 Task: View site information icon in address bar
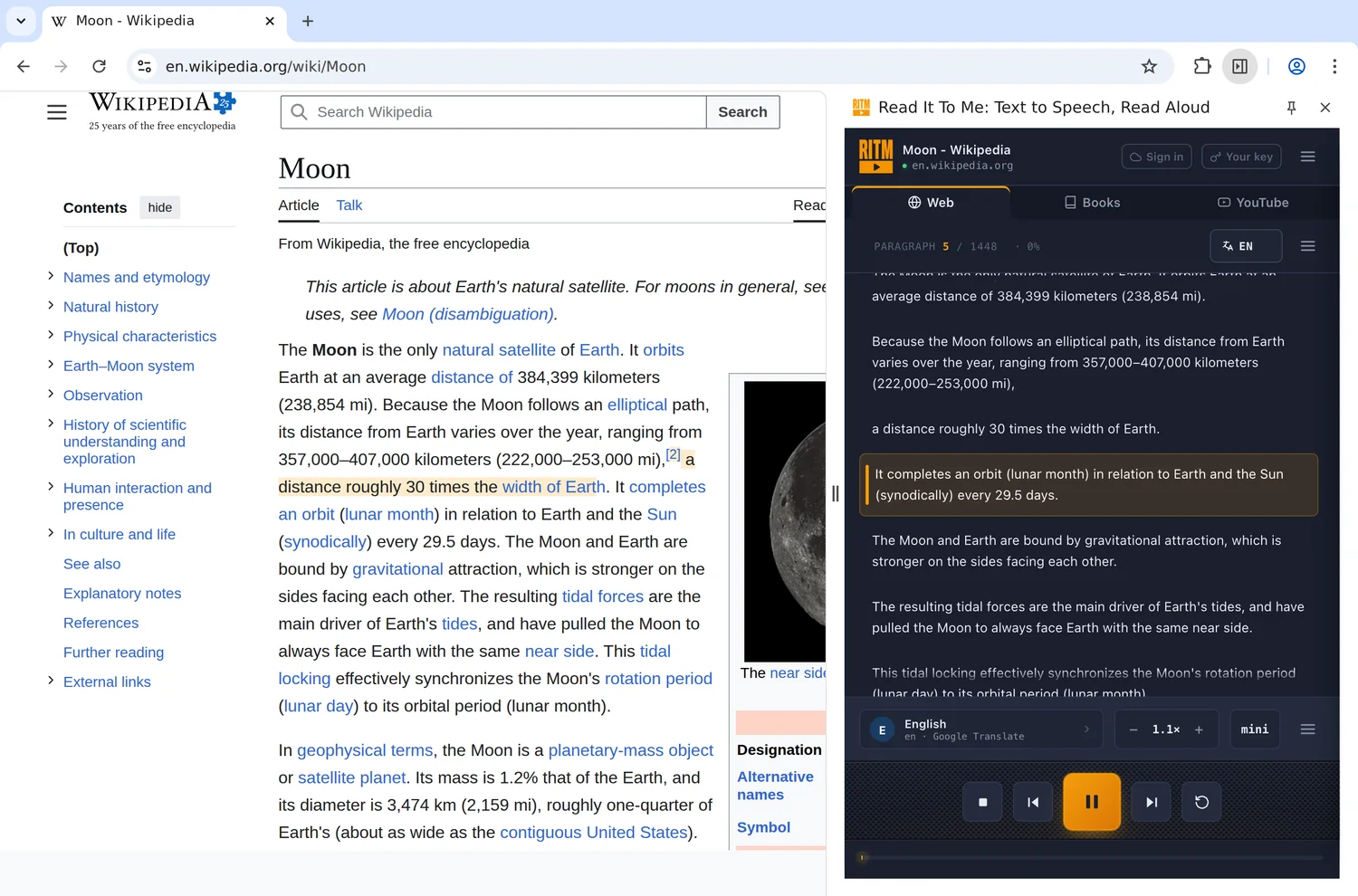click(144, 66)
